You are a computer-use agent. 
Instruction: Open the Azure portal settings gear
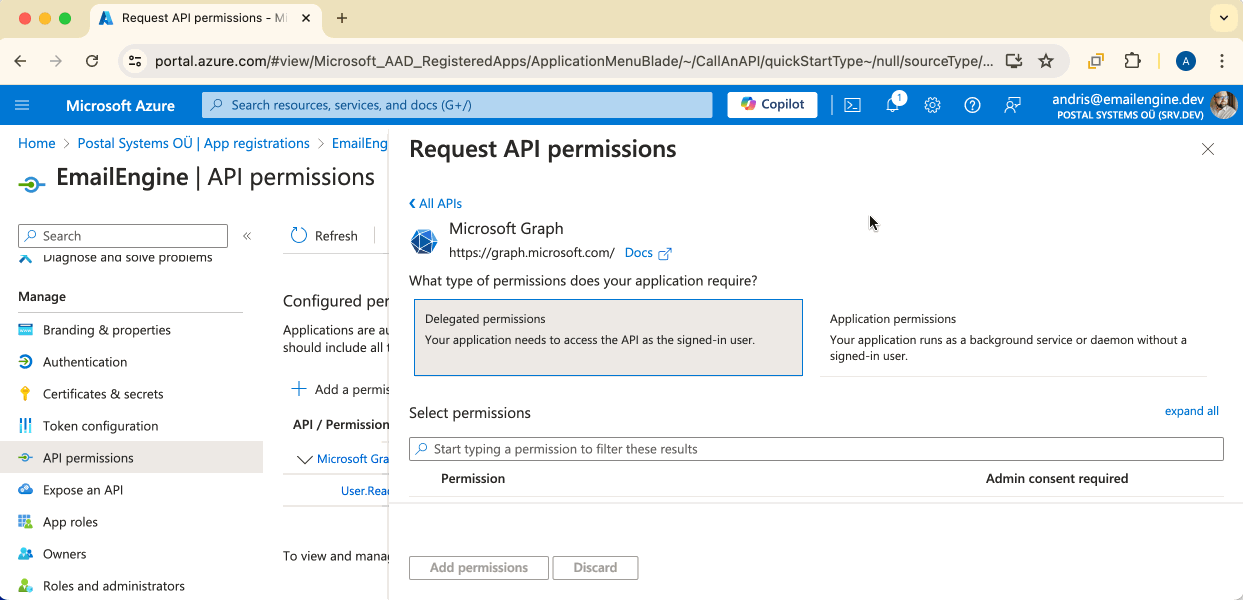(932, 105)
